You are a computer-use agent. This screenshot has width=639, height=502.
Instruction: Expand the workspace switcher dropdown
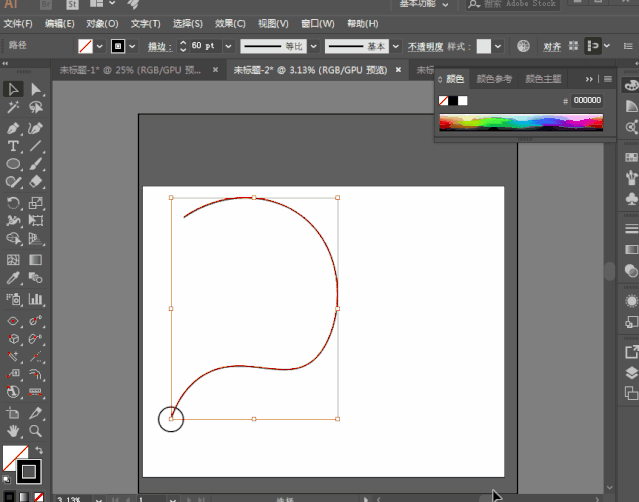coord(445,4)
